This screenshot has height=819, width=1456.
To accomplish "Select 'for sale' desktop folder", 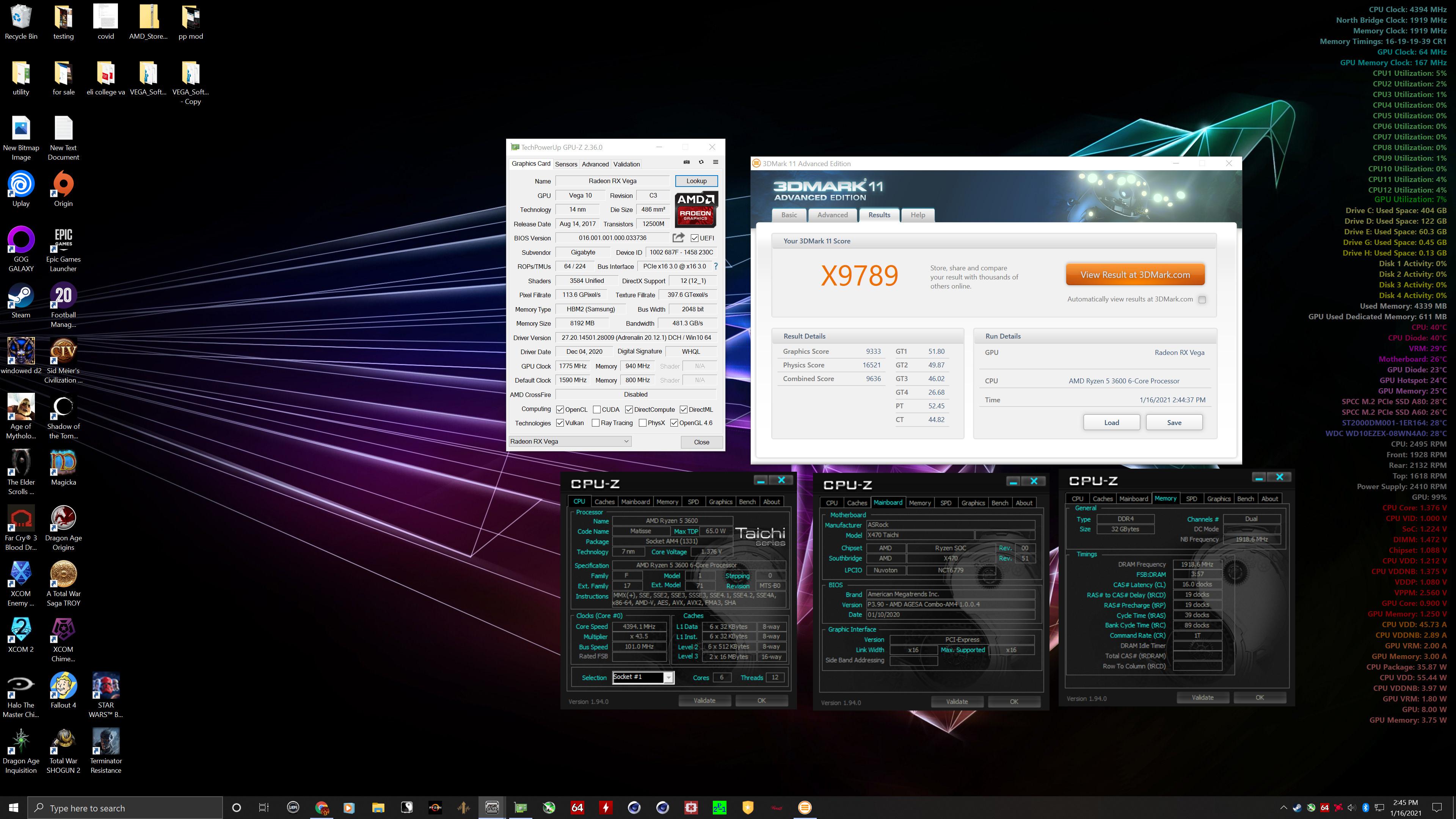I will (63, 78).
